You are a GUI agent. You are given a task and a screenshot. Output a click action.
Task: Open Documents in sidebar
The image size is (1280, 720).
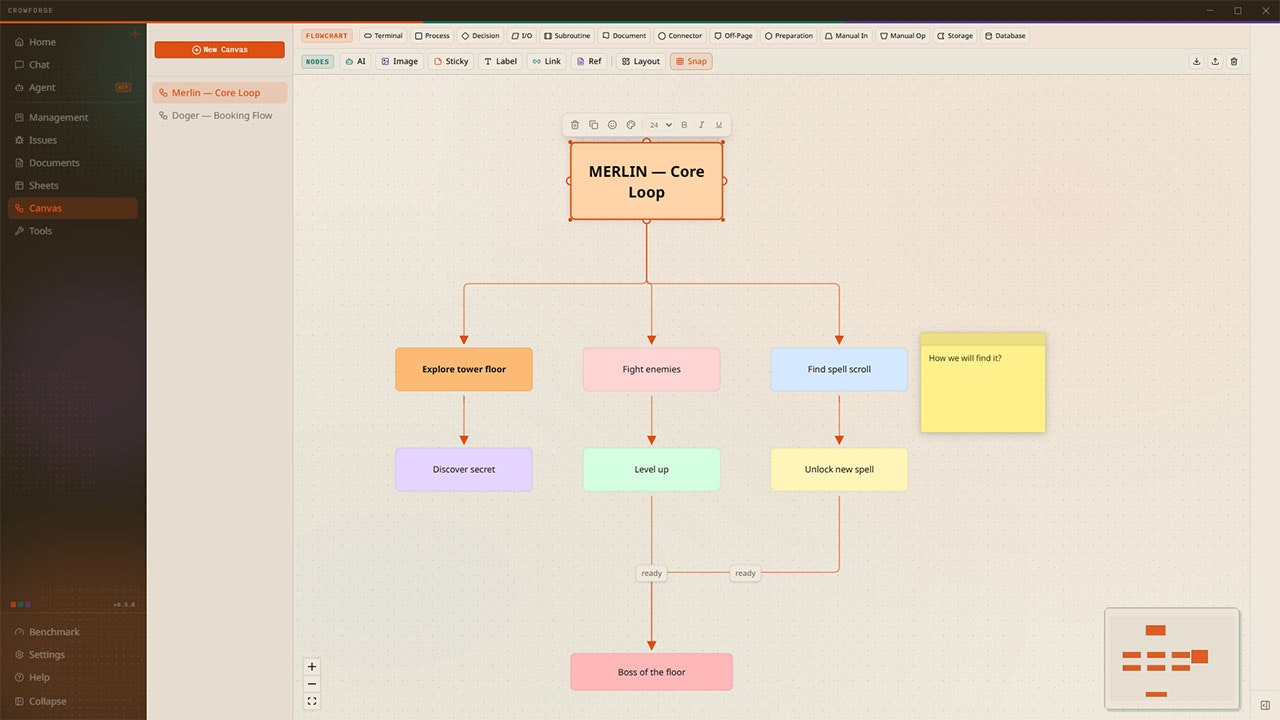(x=73, y=163)
